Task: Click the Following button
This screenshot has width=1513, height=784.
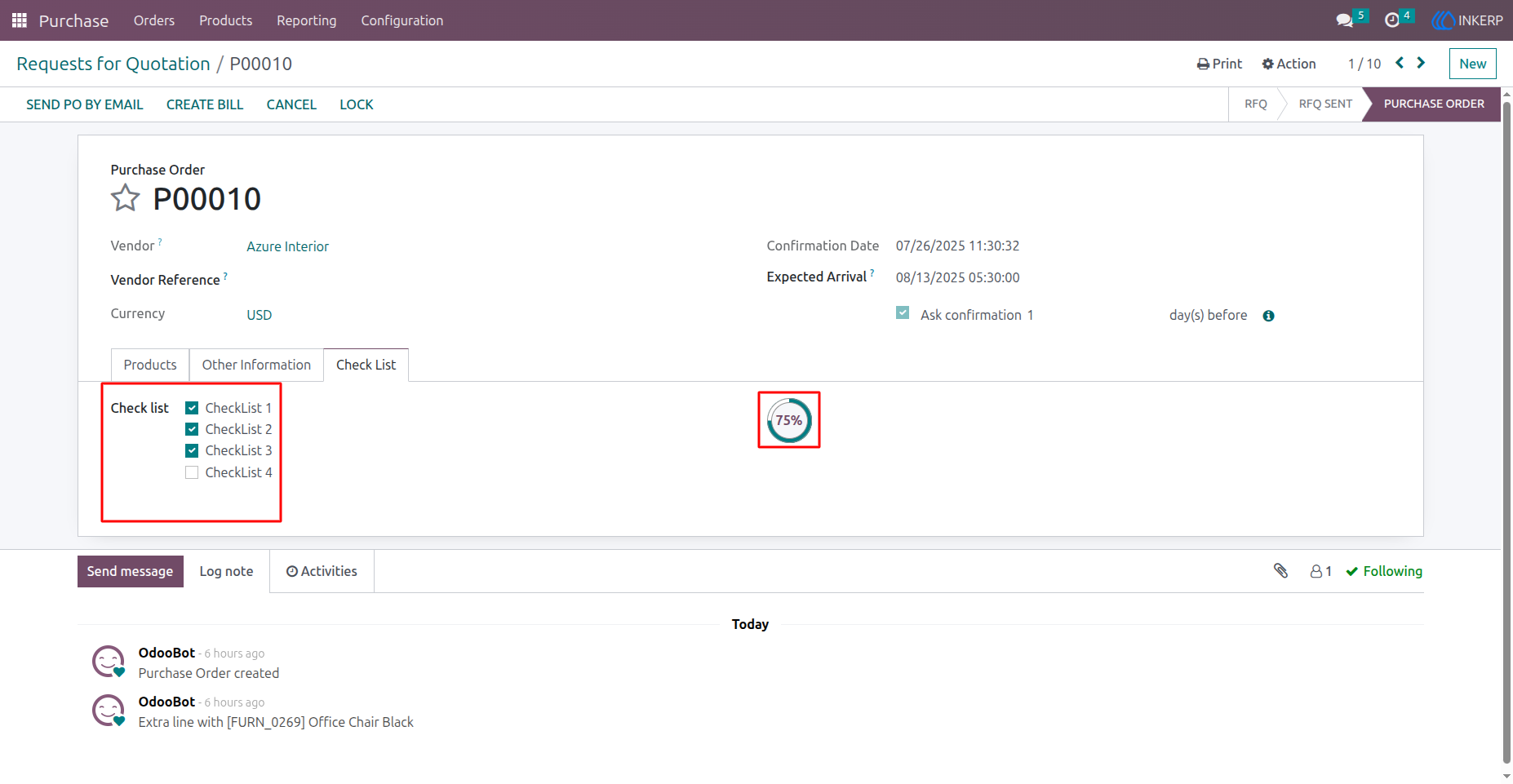Action: 1384,571
